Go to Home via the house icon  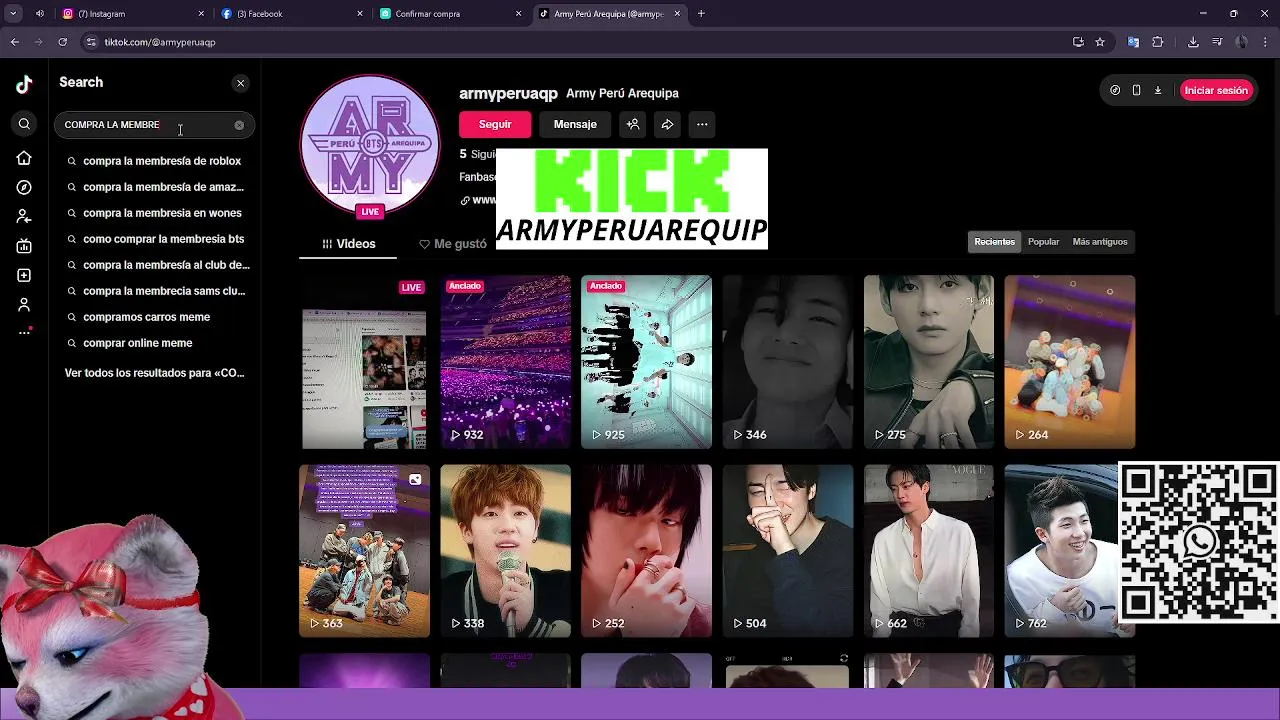24,158
